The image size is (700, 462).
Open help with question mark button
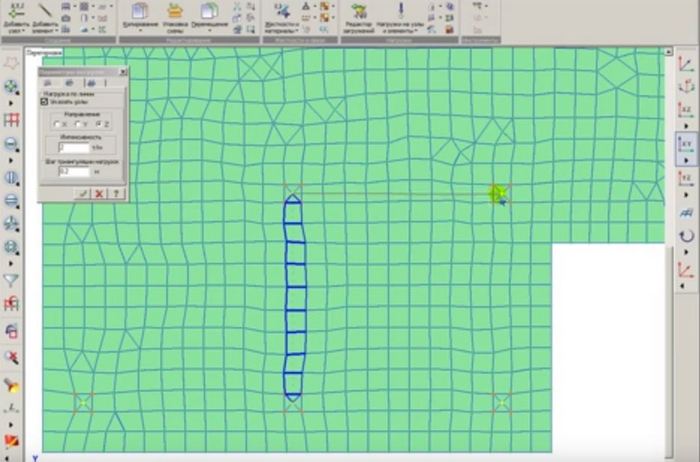pos(116,193)
